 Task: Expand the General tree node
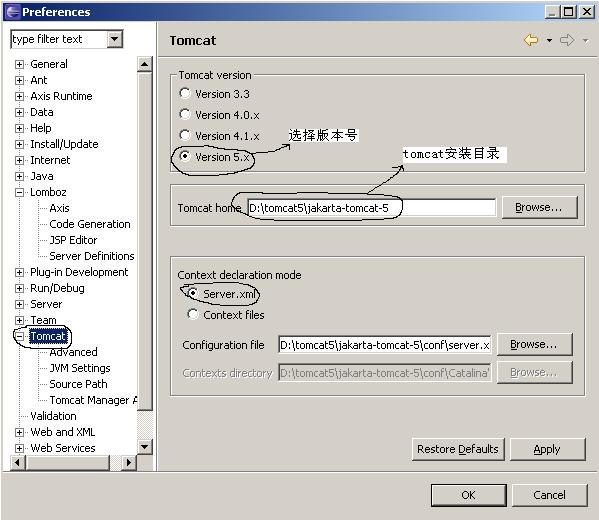[19, 64]
